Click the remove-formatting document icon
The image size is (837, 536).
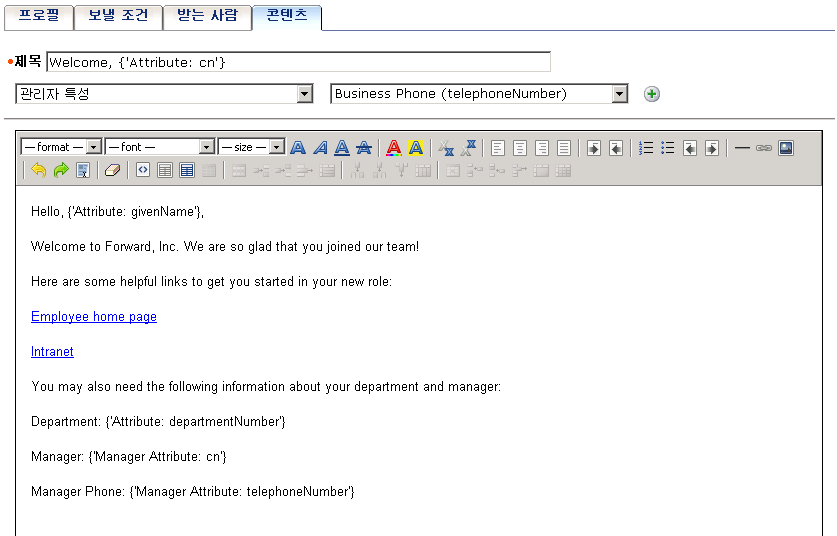pyautogui.click(x=83, y=170)
